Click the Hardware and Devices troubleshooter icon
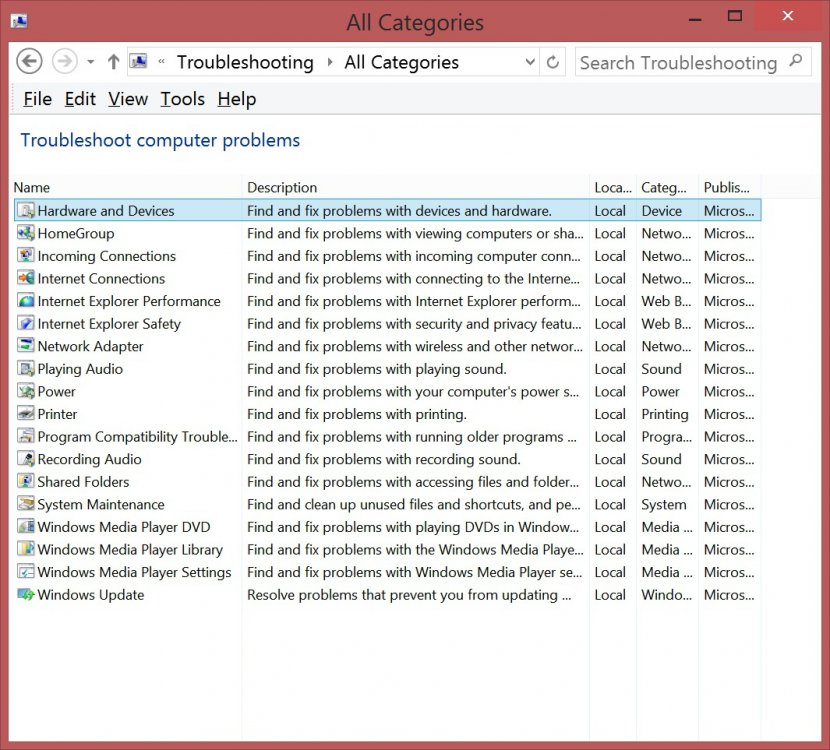Image resolution: width=830 pixels, height=750 pixels. [25, 211]
